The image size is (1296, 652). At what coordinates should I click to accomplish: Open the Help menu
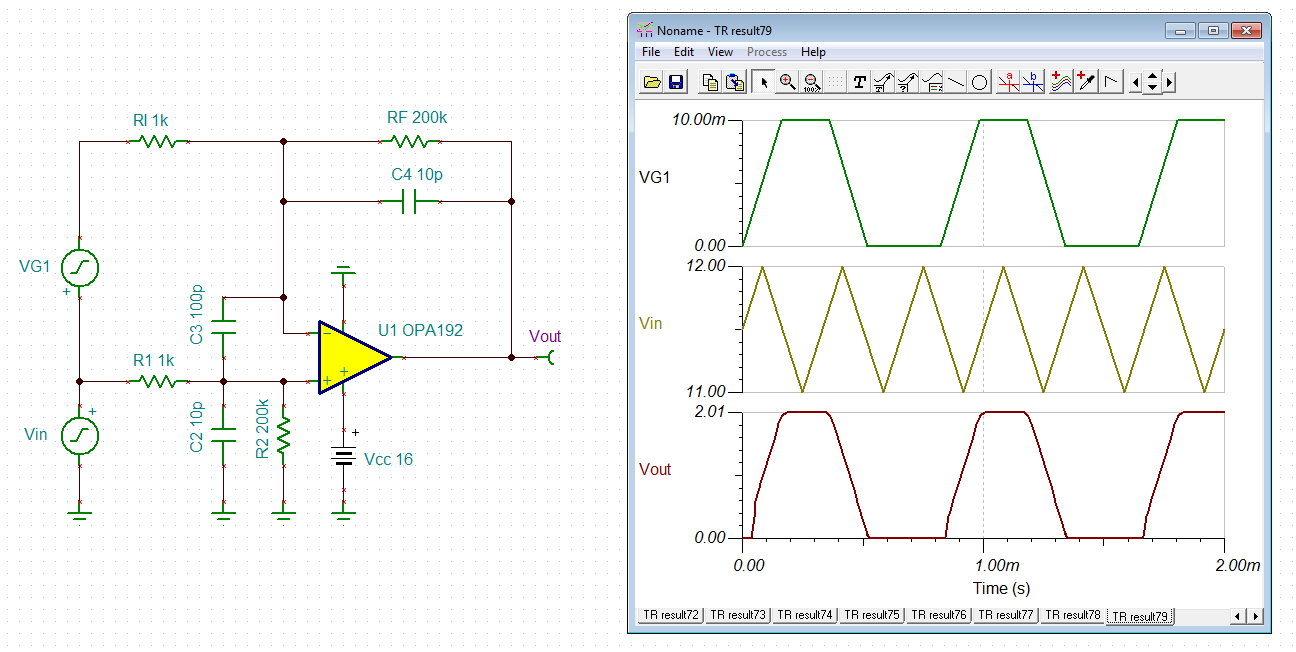click(813, 52)
